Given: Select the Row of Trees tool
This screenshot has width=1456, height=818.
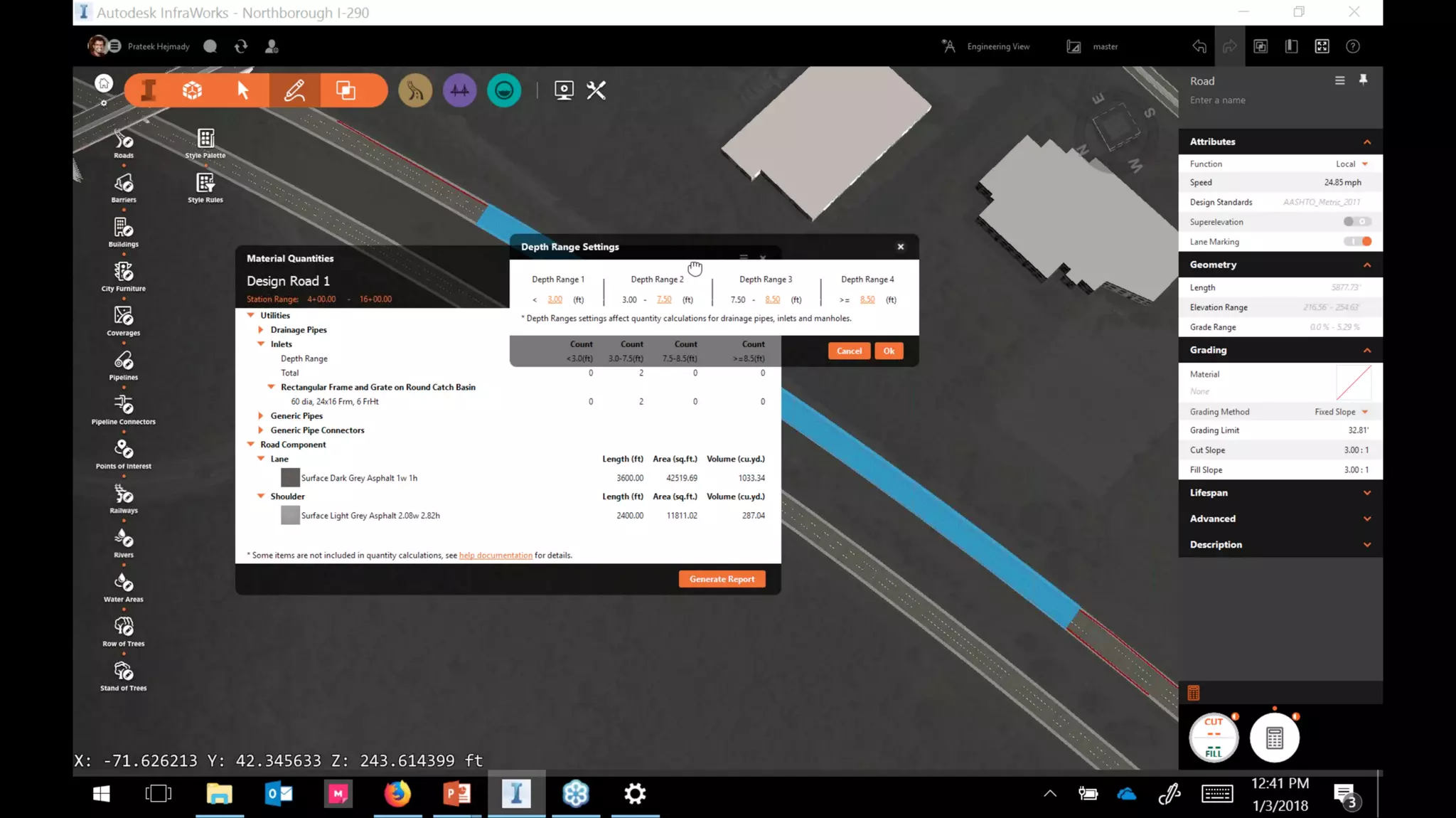Looking at the screenshot, I should pos(124,632).
